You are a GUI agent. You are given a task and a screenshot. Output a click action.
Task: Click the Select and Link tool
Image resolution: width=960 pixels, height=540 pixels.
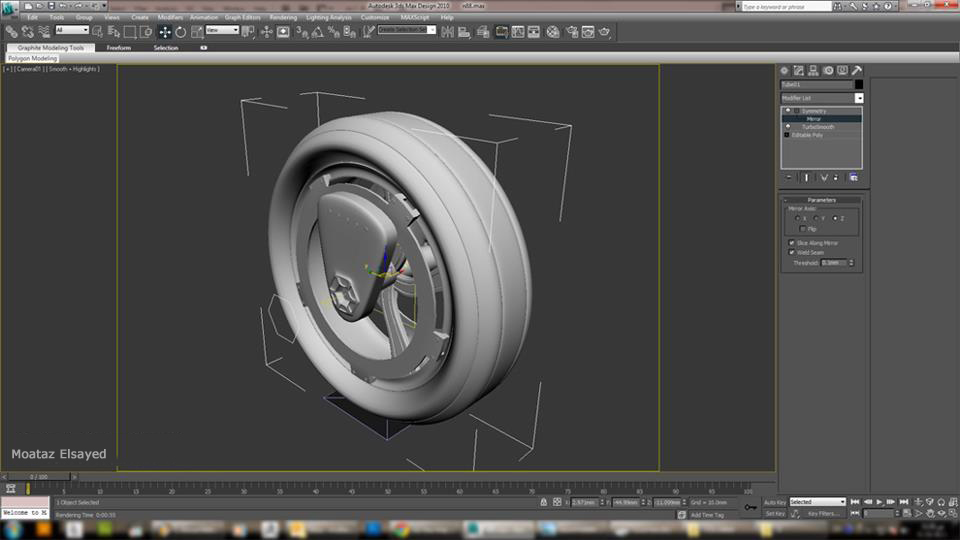(x=11, y=32)
